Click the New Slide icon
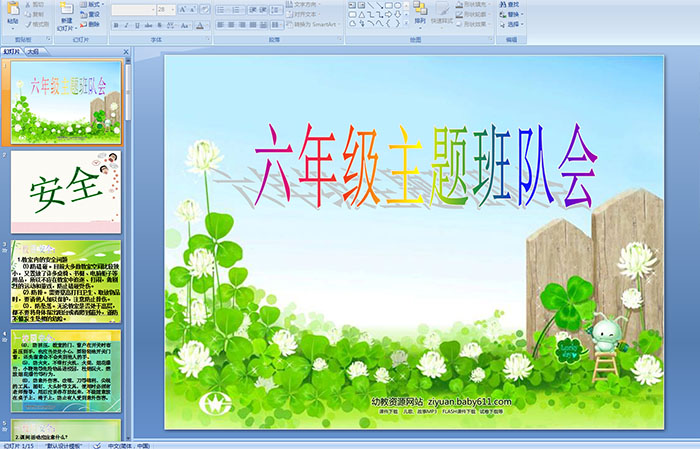This screenshot has width=700, height=449. pyautogui.click(x=67, y=9)
